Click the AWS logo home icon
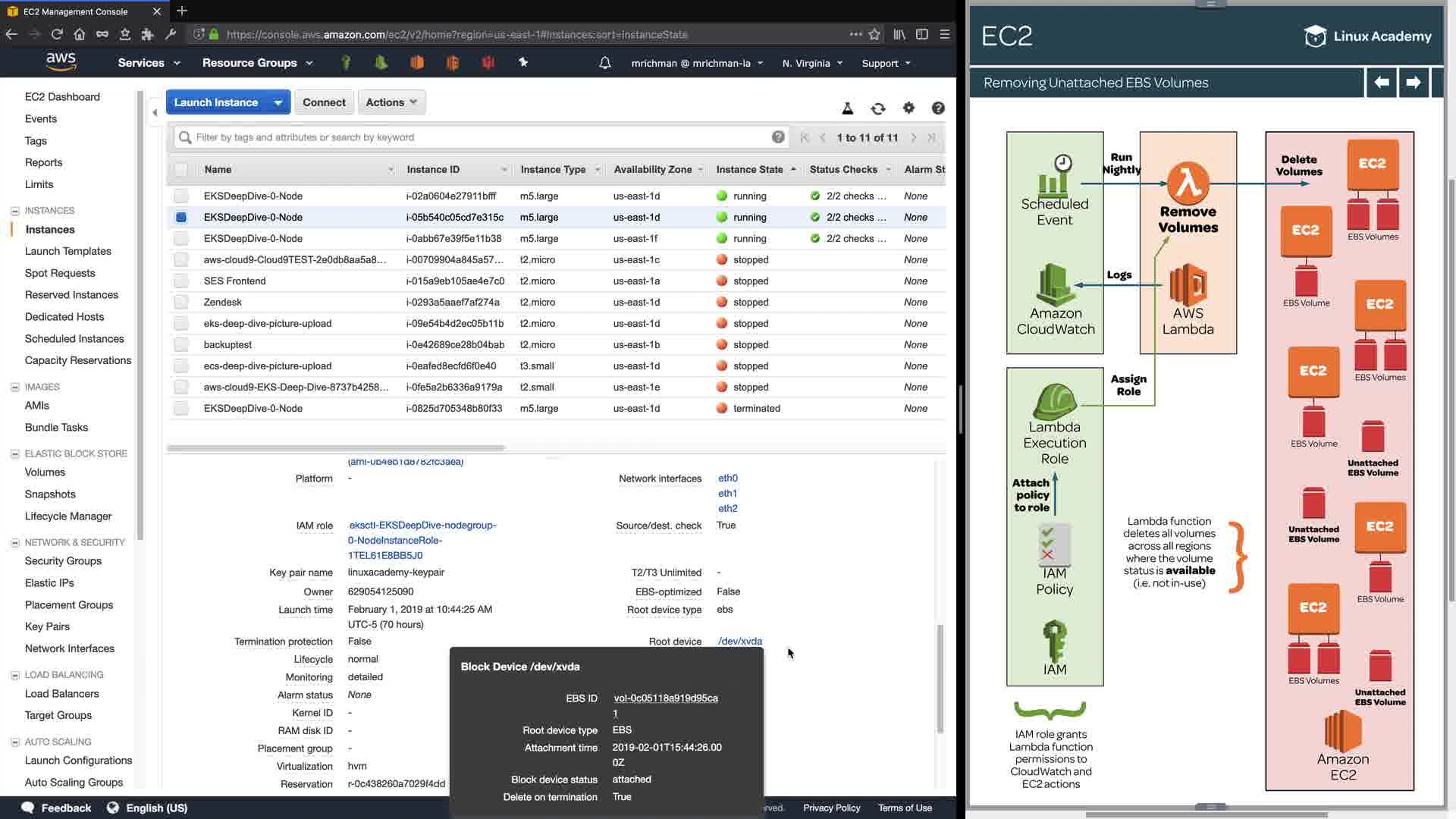 pos(61,62)
